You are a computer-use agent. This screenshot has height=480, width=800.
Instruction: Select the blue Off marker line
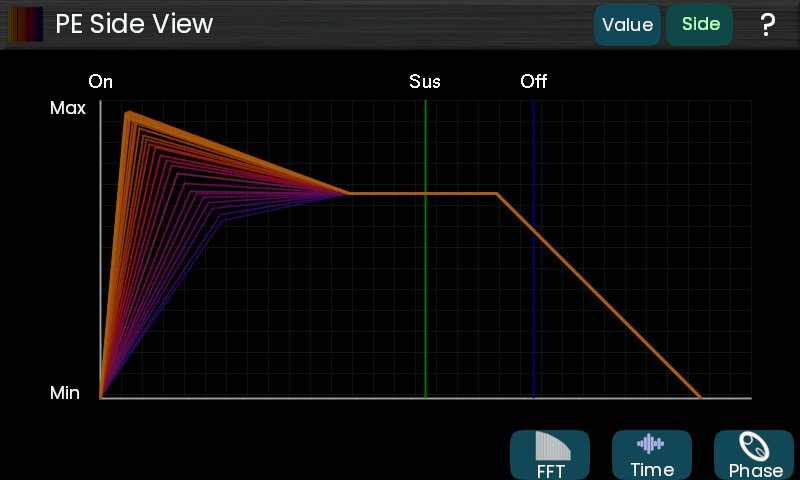[533, 300]
